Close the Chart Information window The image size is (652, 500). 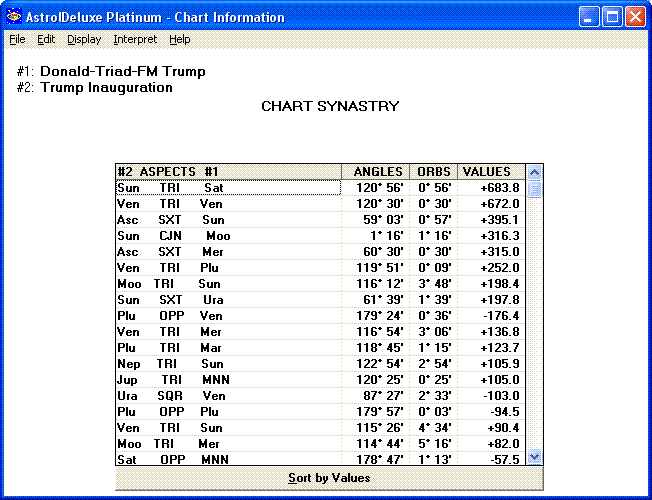(x=635, y=17)
